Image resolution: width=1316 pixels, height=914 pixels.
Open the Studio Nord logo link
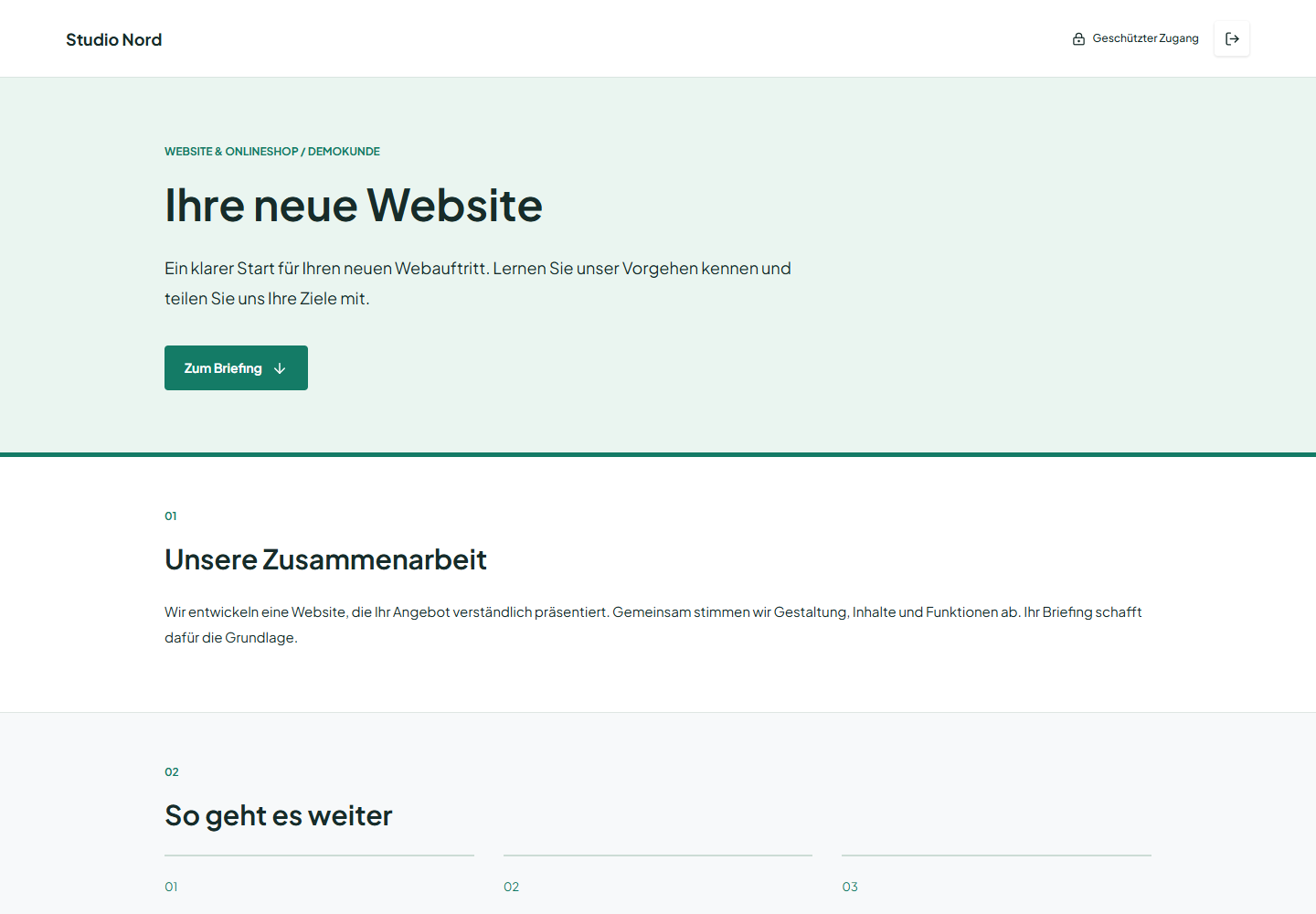click(x=113, y=39)
